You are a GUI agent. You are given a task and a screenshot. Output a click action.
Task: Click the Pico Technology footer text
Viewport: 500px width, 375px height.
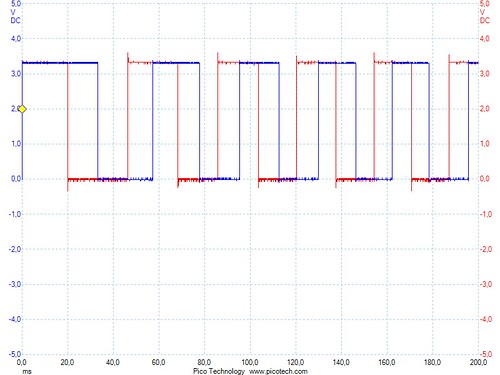pyautogui.click(x=219, y=371)
